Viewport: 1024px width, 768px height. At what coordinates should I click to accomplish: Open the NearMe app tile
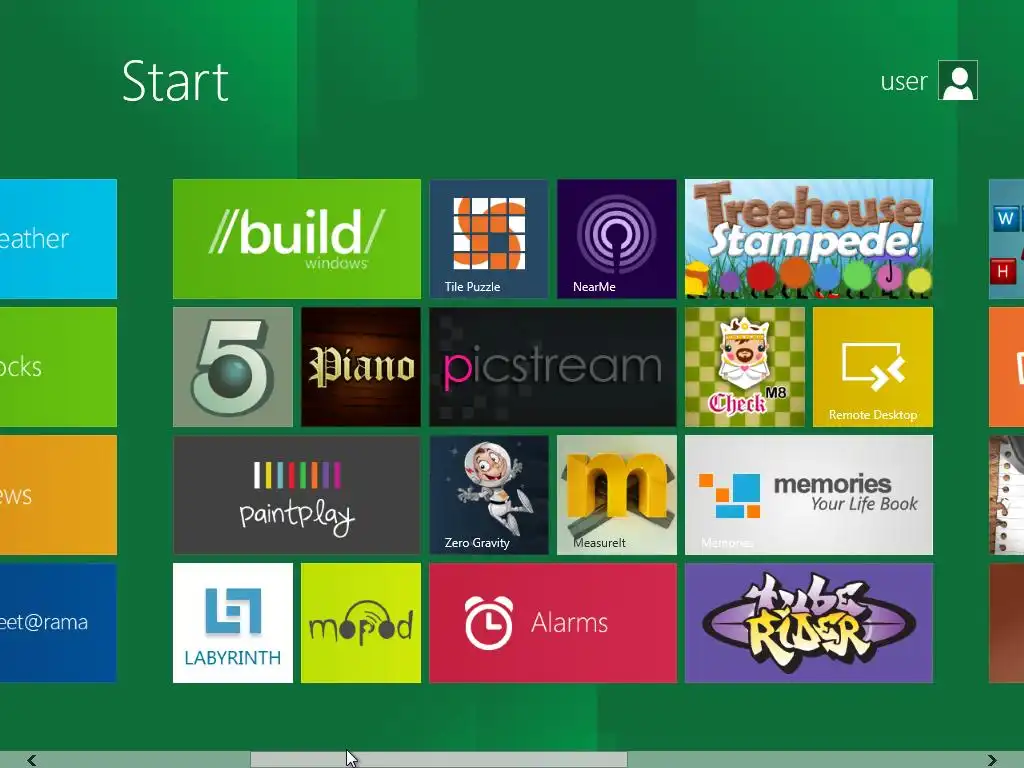pyautogui.click(x=616, y=238)
